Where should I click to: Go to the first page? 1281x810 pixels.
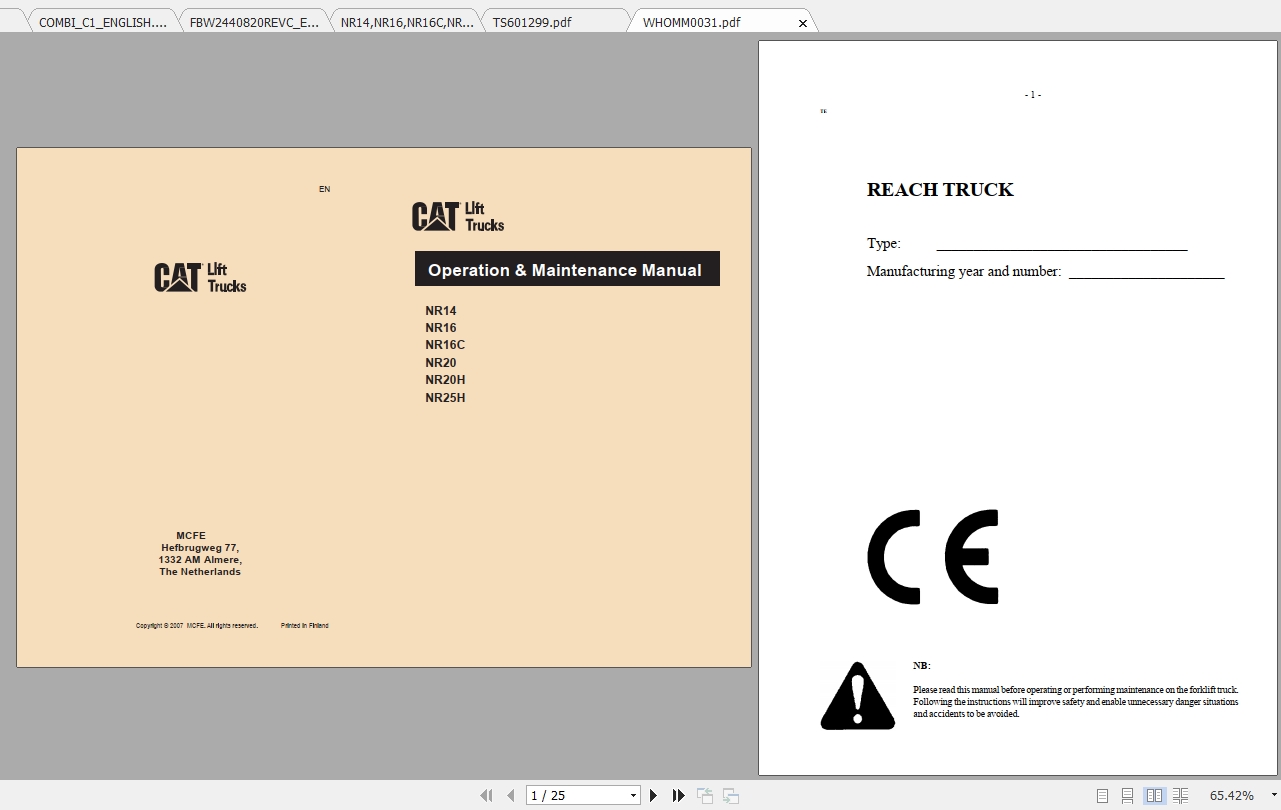[x=486, y=796]
